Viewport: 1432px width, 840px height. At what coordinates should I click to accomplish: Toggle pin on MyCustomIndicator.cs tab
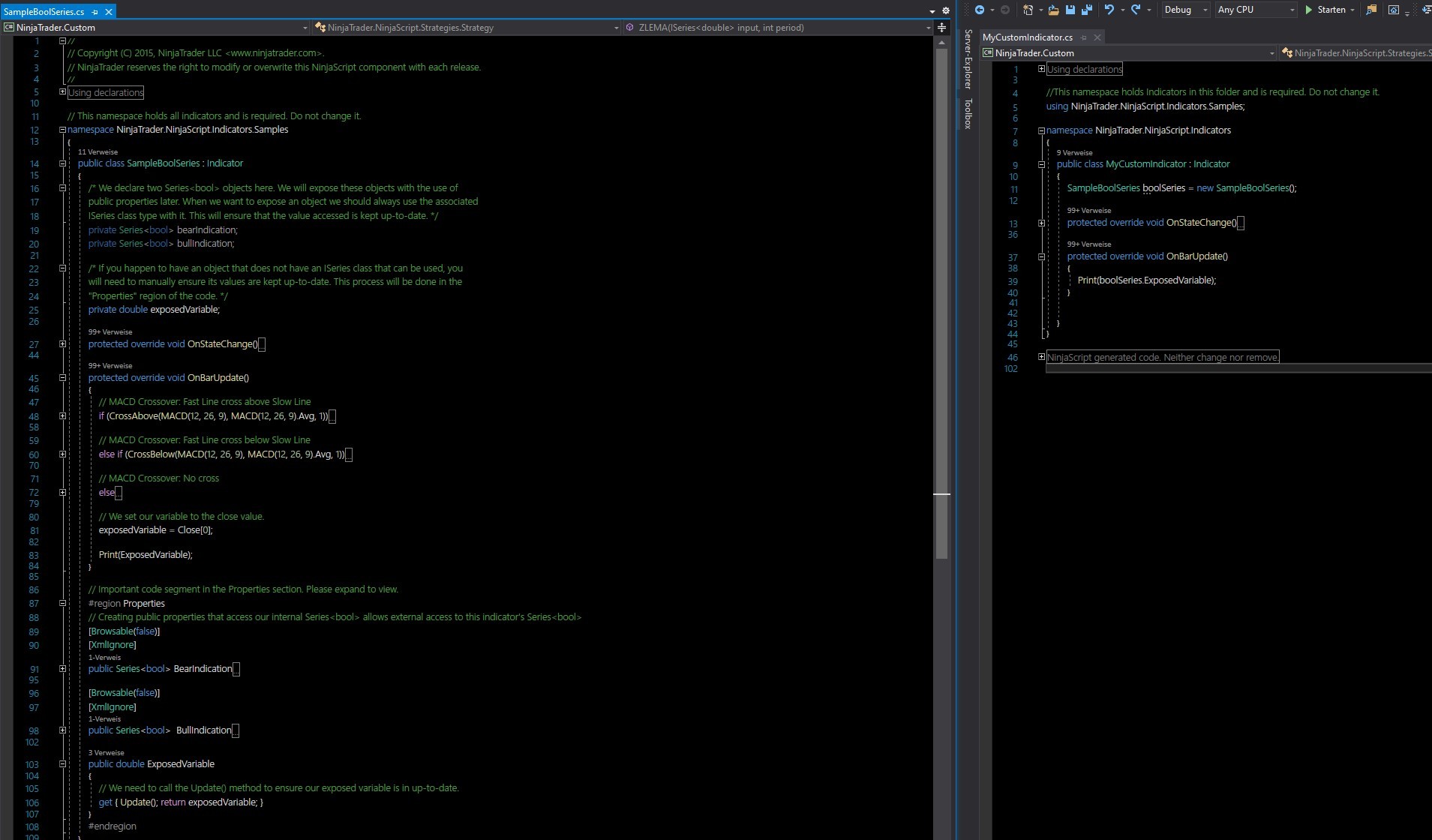tap(1084, 37)
